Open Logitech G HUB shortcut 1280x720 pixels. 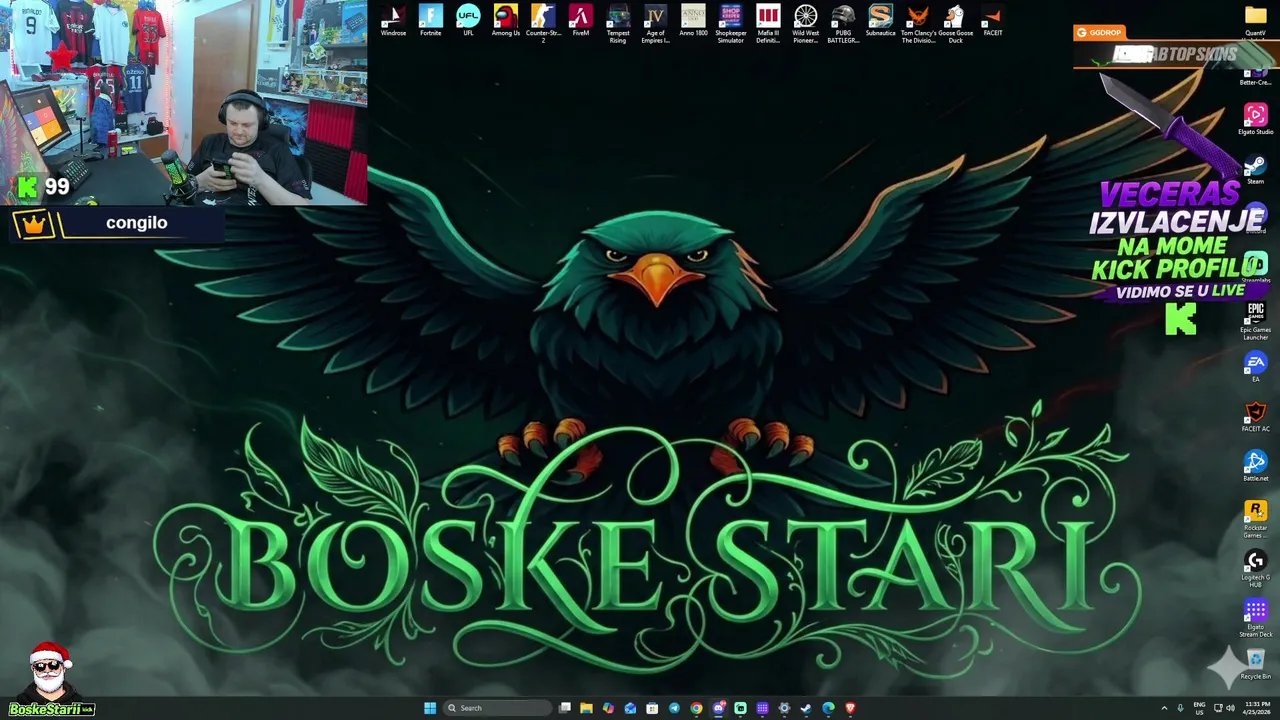(x=1255, y=567)
